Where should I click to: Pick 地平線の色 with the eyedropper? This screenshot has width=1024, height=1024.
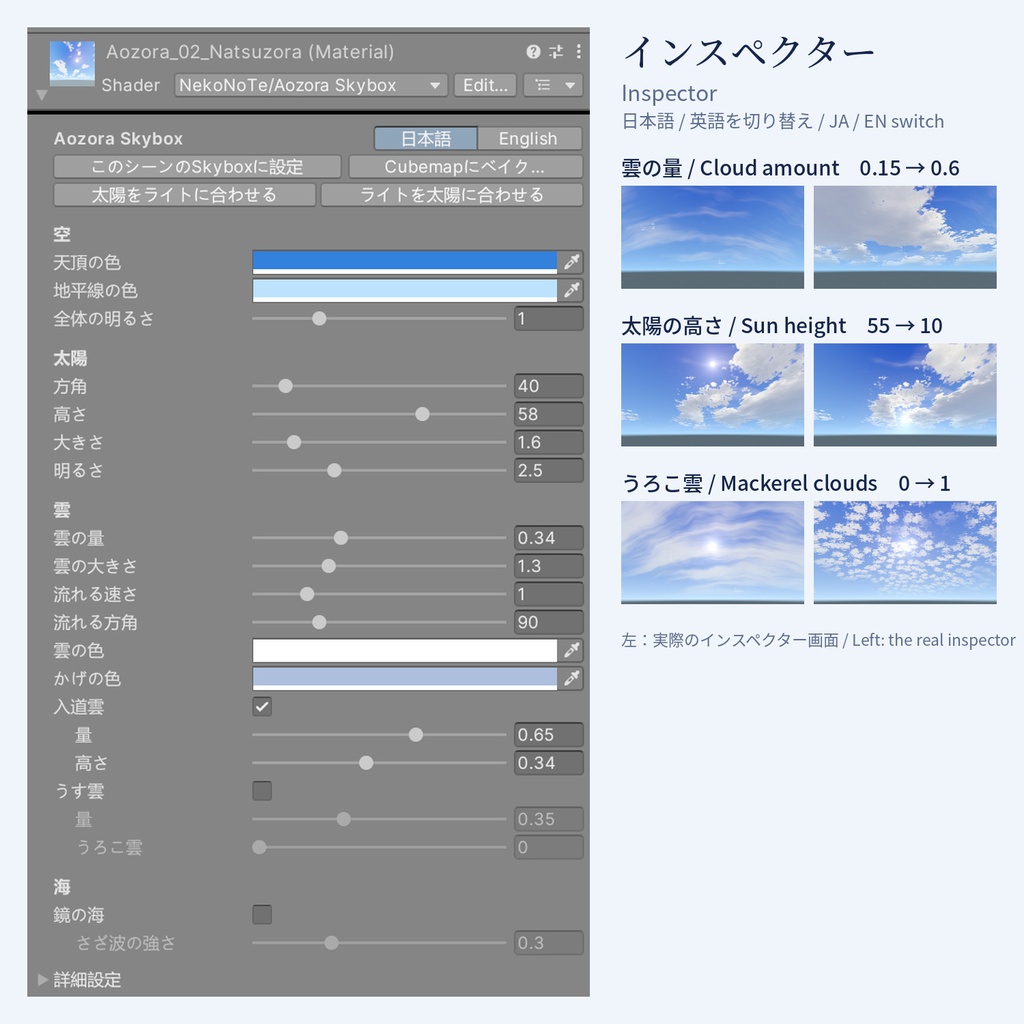[x=571, y=291]
